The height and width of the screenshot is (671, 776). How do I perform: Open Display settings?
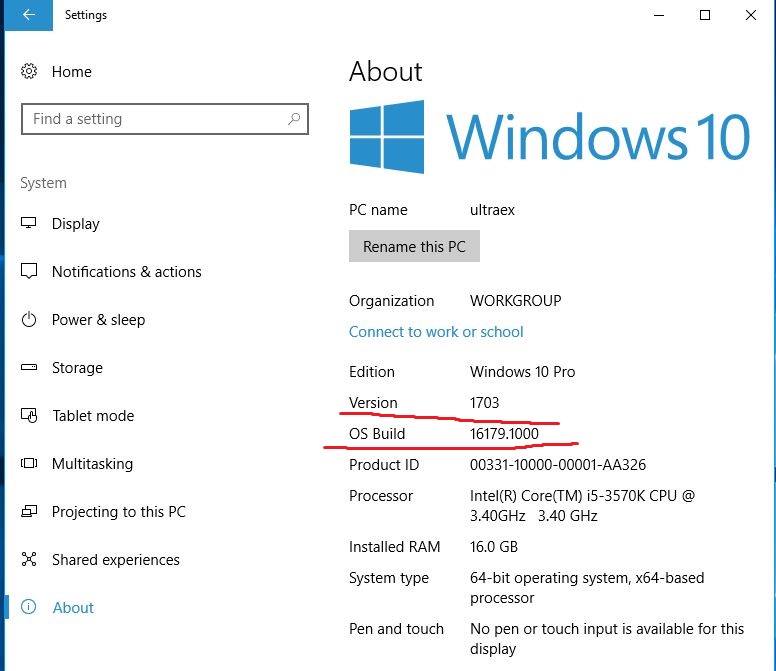(x=76, y=224)
